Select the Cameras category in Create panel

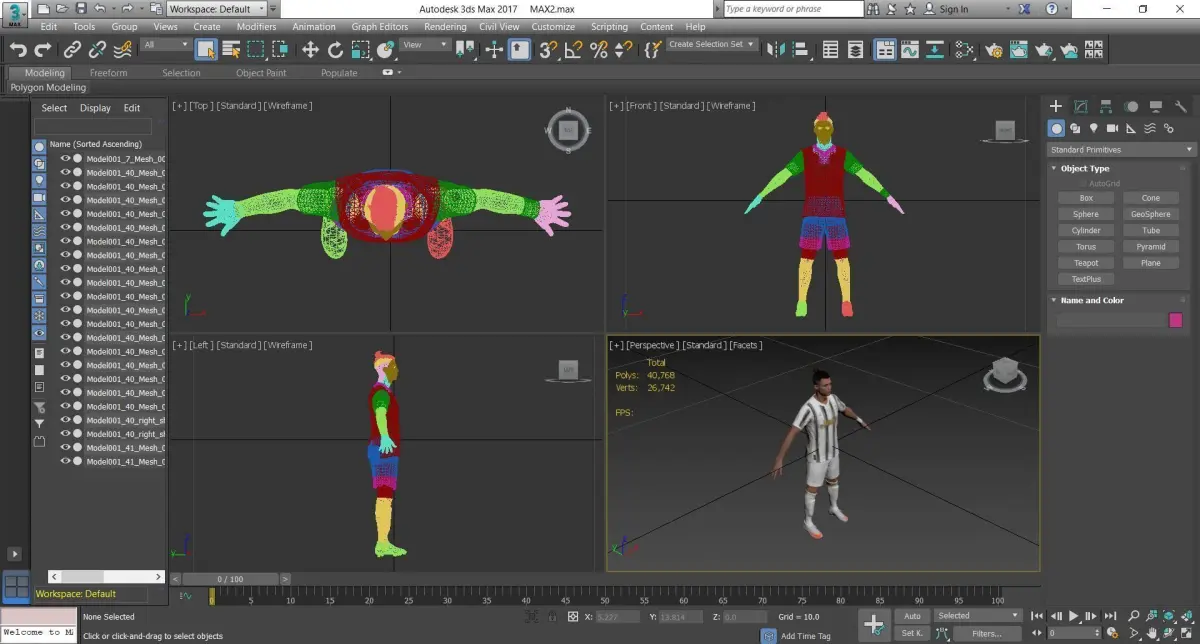pyautogui.click(x=1112, y=128)
